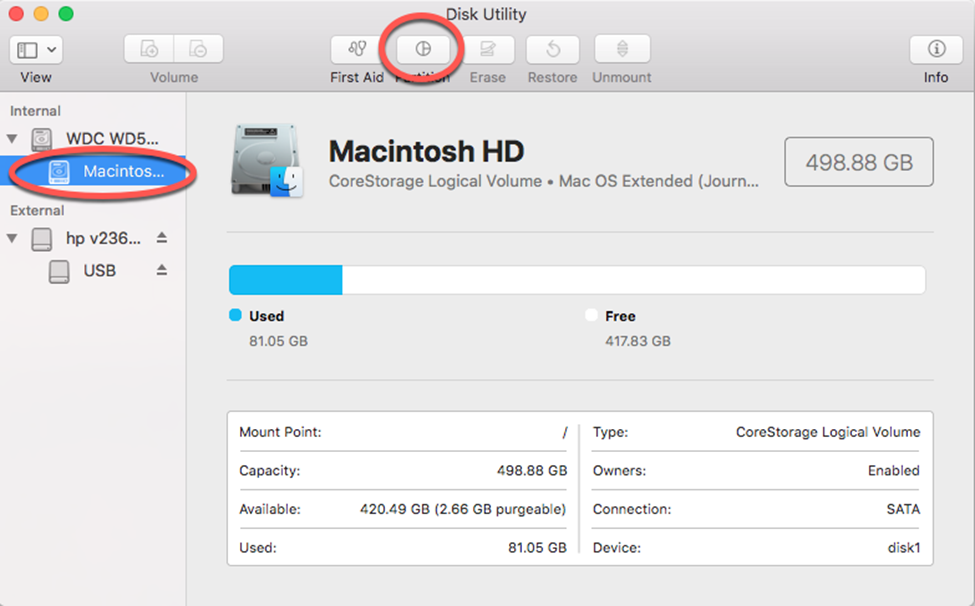This screenshot has width=975, height=606.
Task: Collapse the WDC WD5 disk tree
Action: (12, 138)
